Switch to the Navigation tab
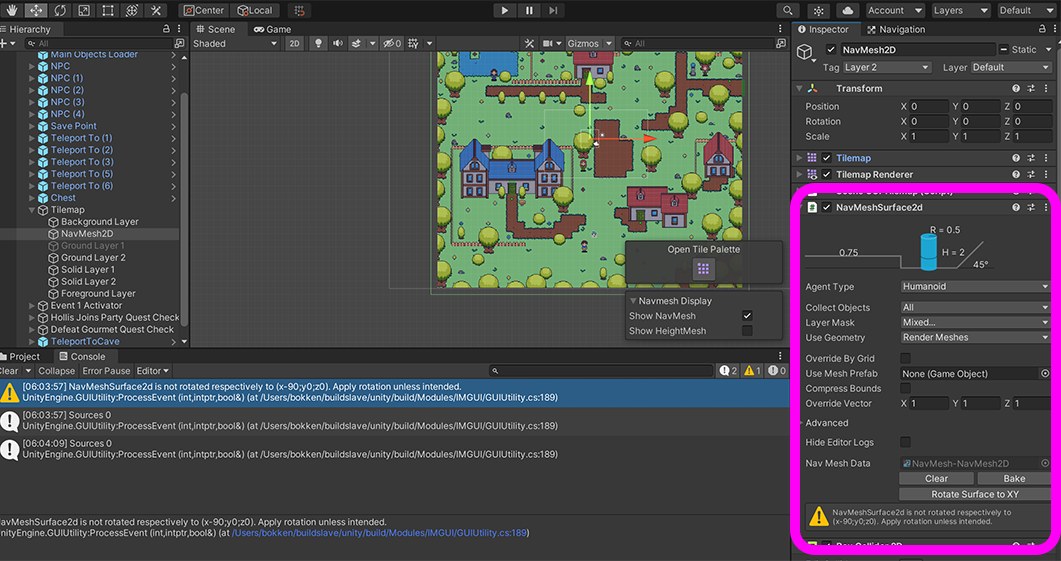The height and width of the screenshot is (561, 1061). pos(895,29)
